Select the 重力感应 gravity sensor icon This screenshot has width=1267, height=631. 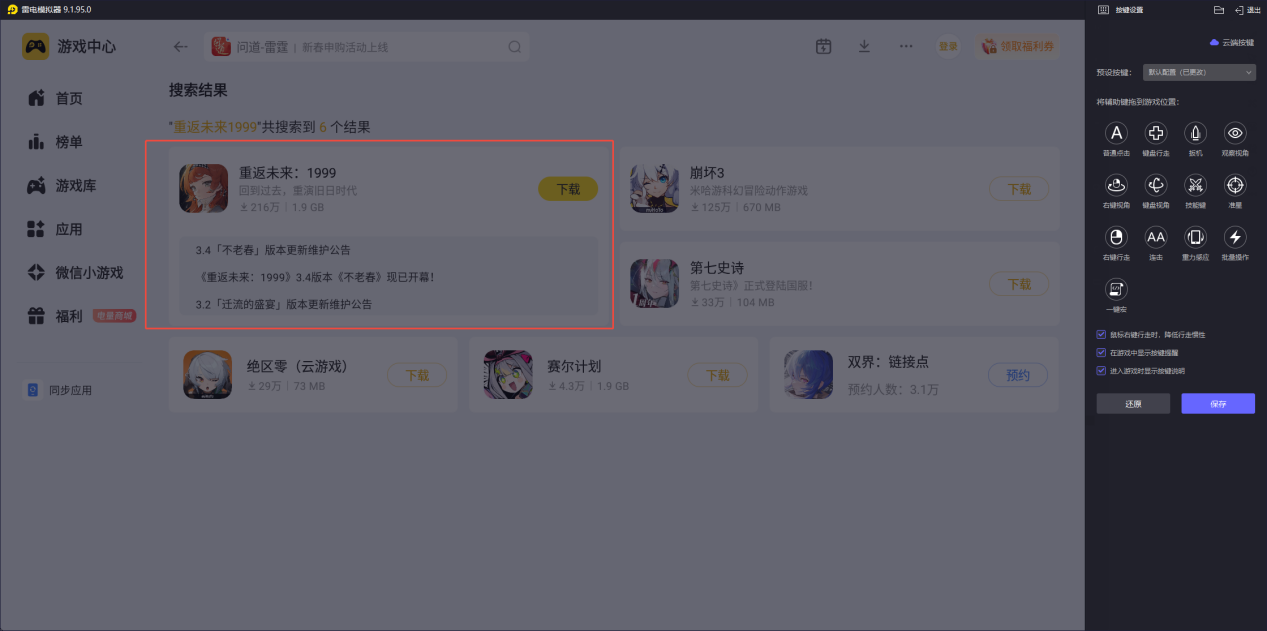[x=1195, y=237]
